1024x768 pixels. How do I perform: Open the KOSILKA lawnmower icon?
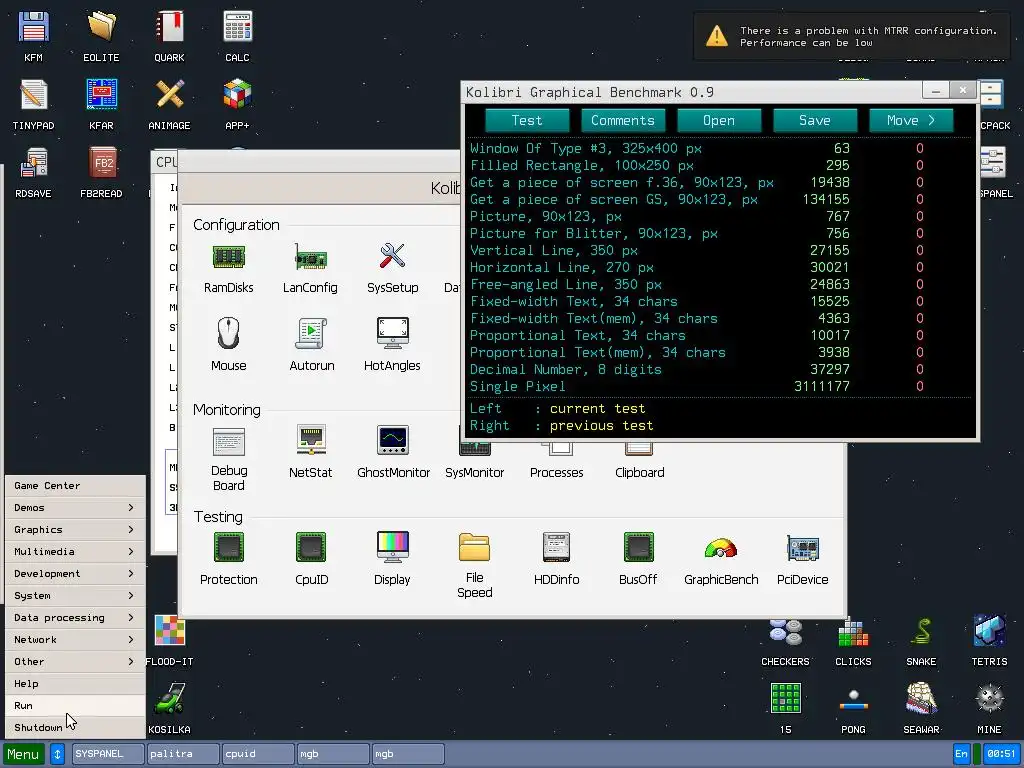pos(169,699)
